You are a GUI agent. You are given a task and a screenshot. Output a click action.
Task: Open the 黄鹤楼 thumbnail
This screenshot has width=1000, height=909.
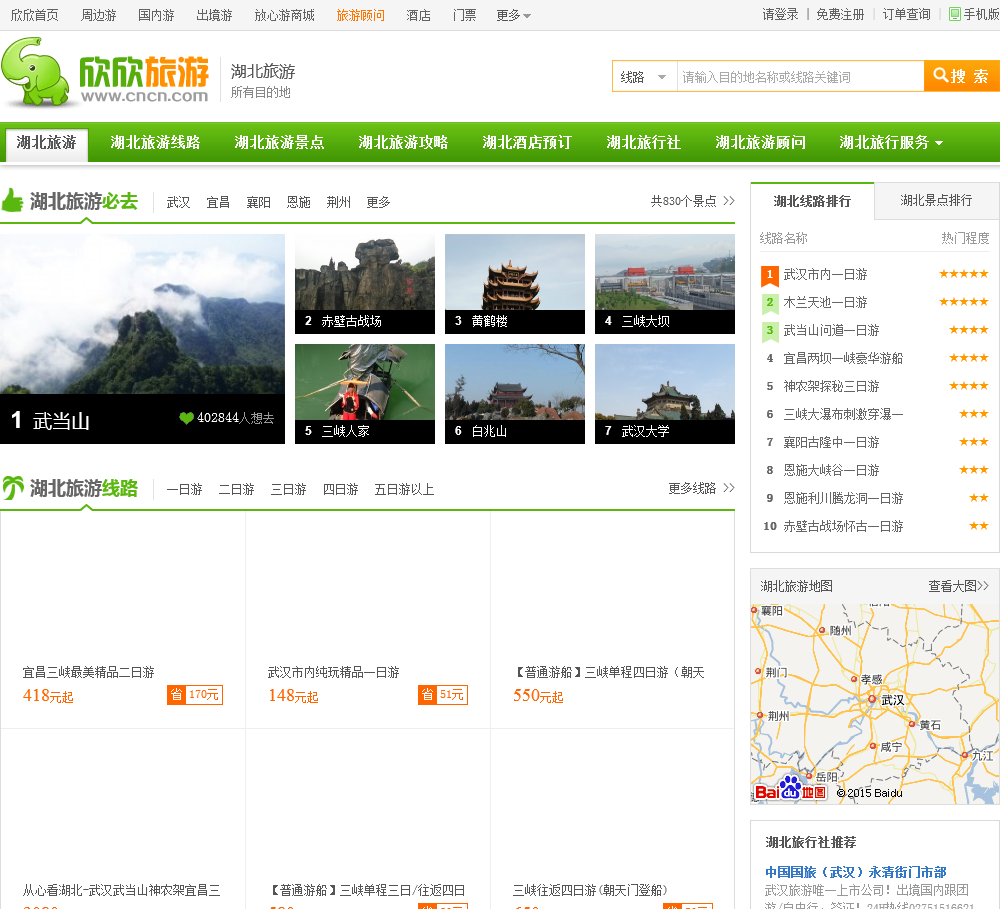tap(515, 284)
